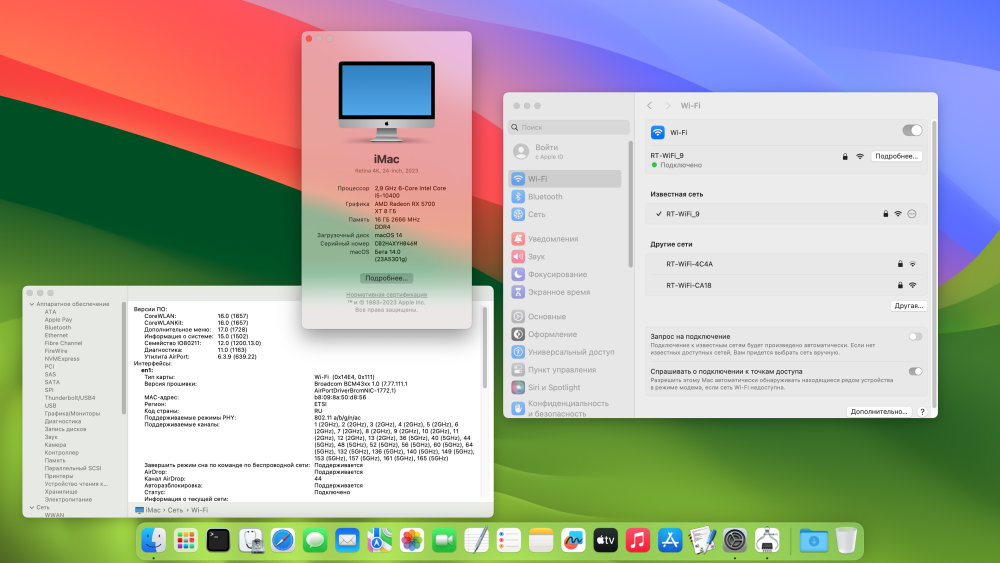Image resolution: width=1000 pixels, height=563 pixels.
Task: Launch Safari from the Dock
Action: (x=283, y=541)
